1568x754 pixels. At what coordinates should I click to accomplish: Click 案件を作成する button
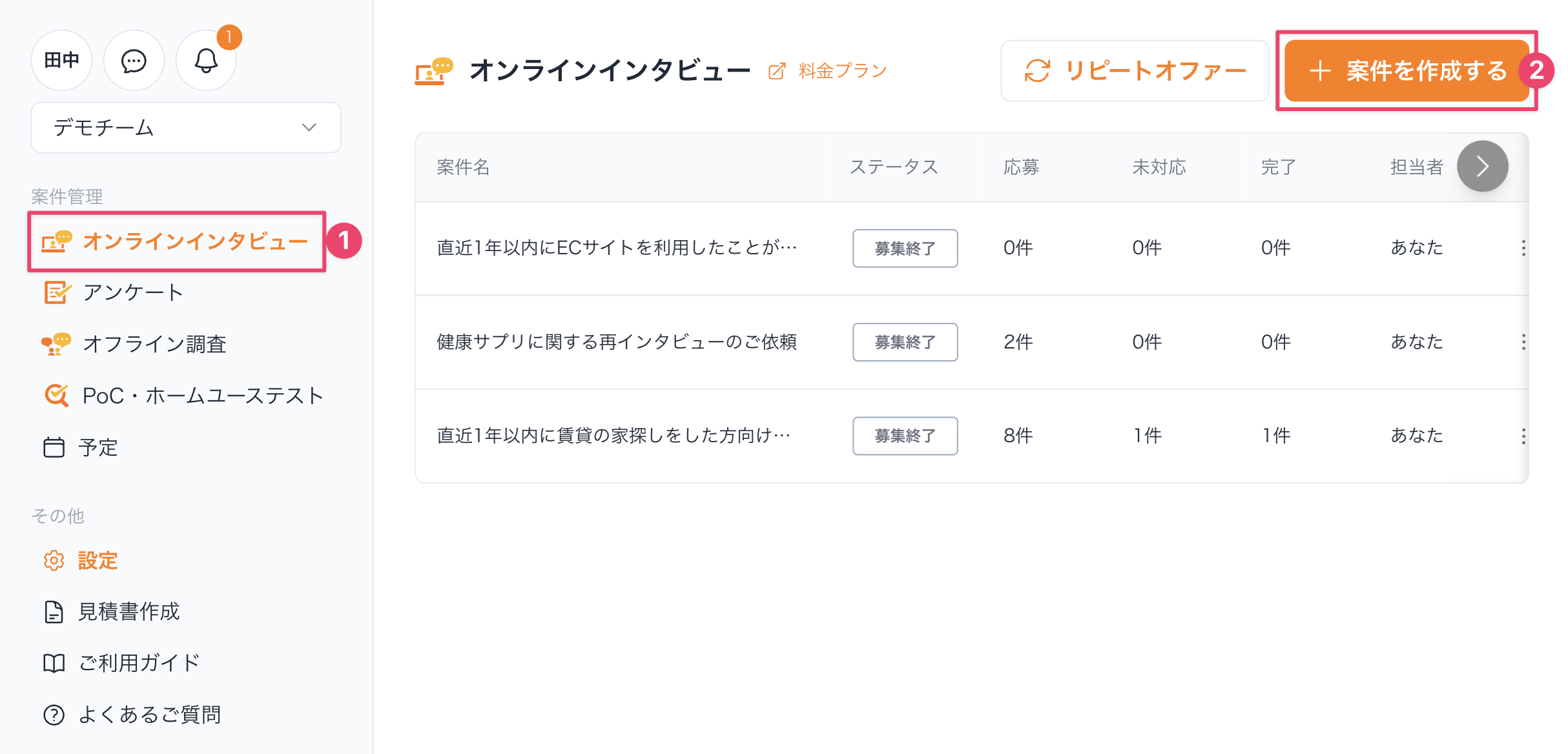click(1407, 71)
